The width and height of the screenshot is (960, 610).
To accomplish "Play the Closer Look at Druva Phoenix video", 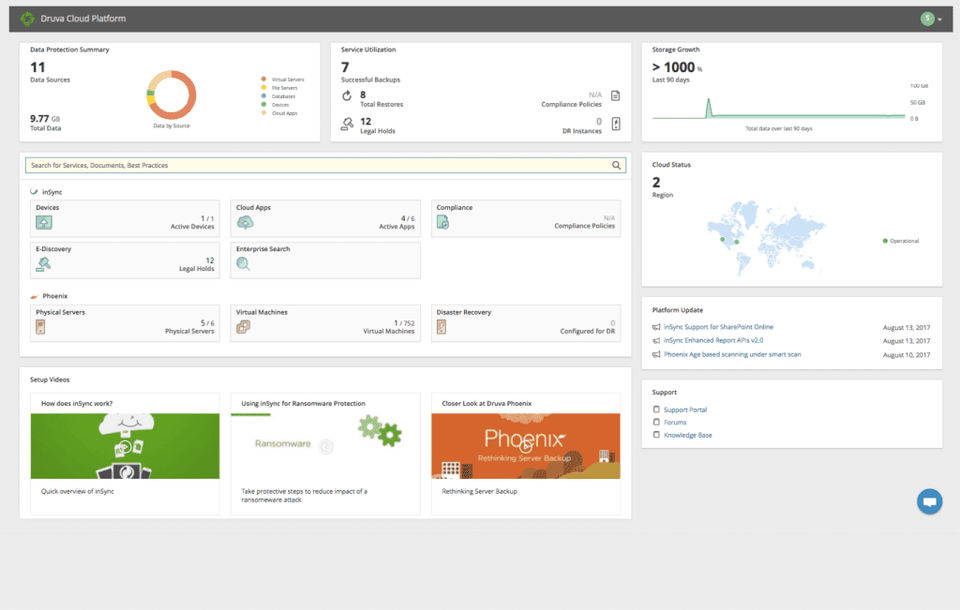I will (525, 446).
